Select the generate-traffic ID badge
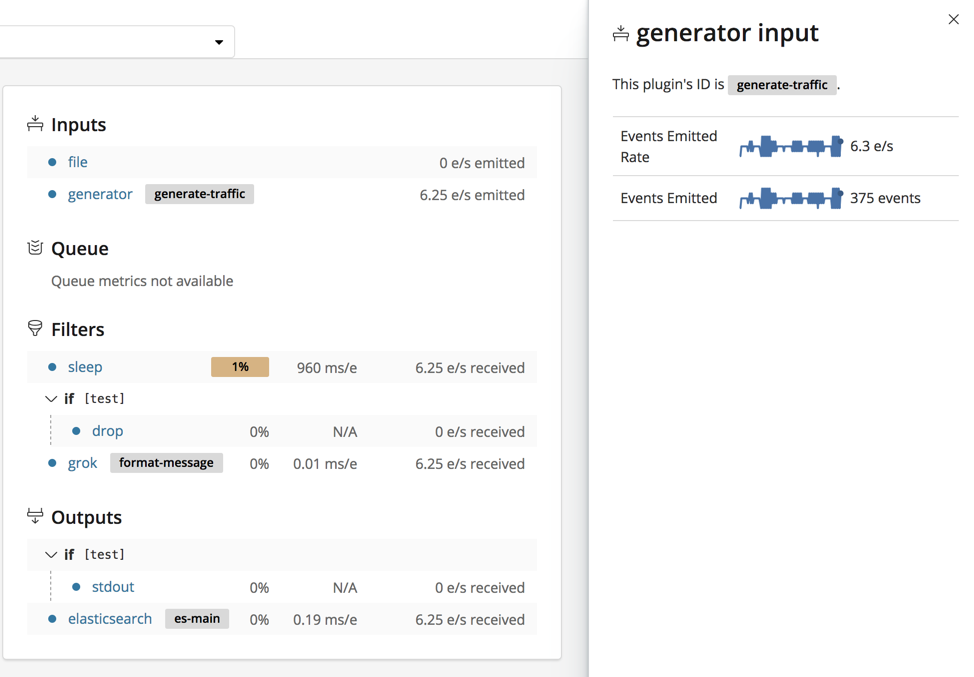 pos(782,84)
